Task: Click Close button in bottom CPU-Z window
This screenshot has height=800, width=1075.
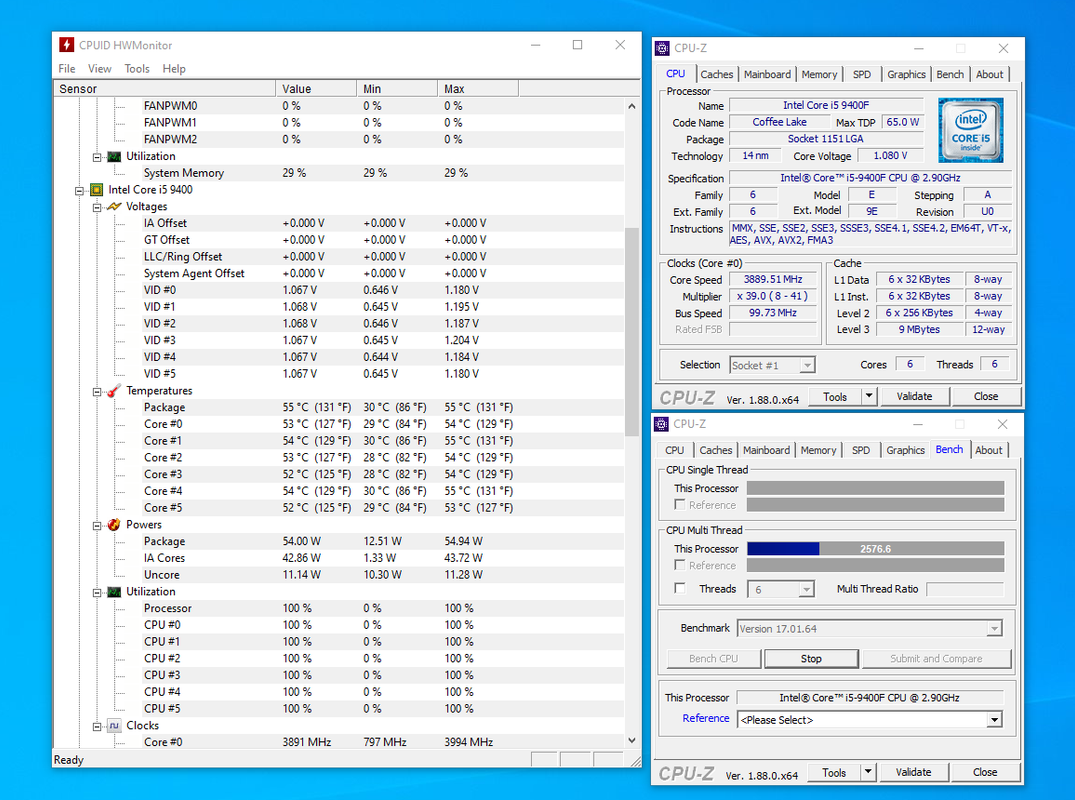Action: click(985, 772)
